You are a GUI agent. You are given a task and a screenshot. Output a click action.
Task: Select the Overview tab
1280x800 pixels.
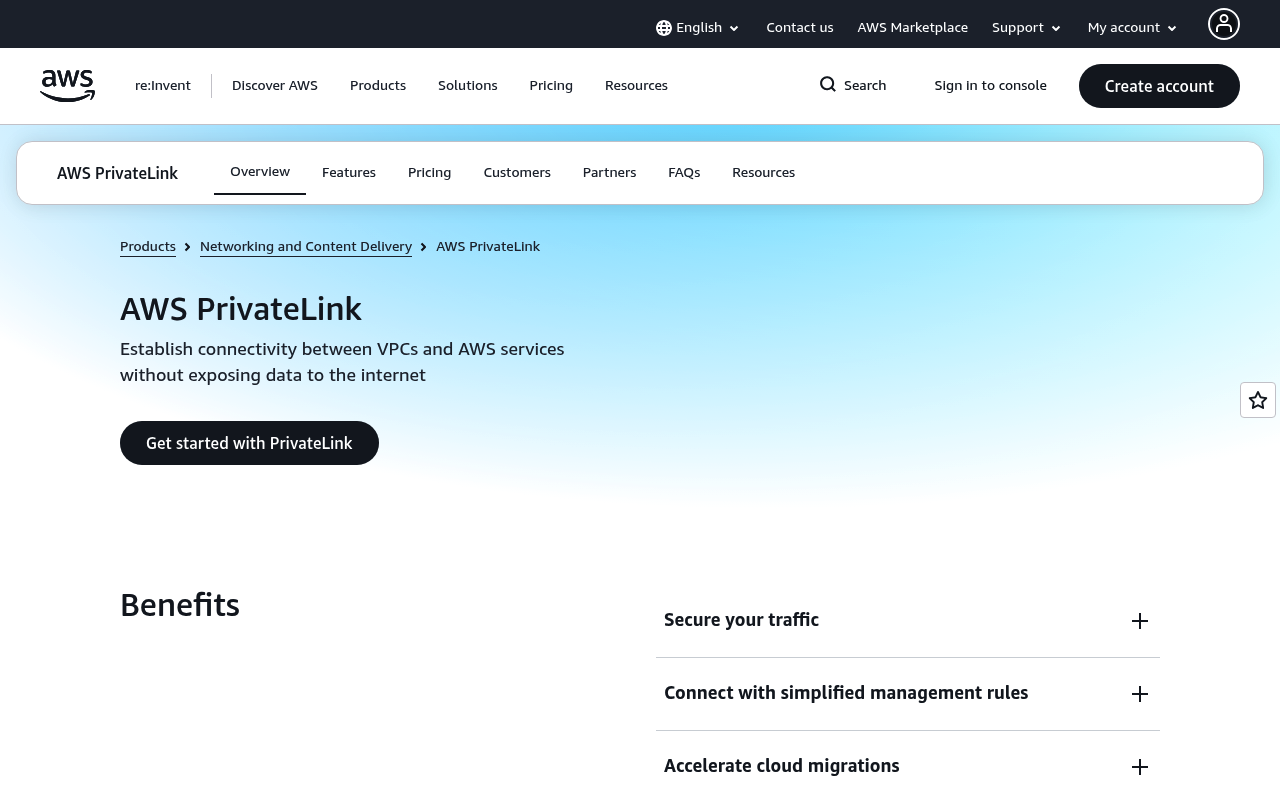(260, 172)
